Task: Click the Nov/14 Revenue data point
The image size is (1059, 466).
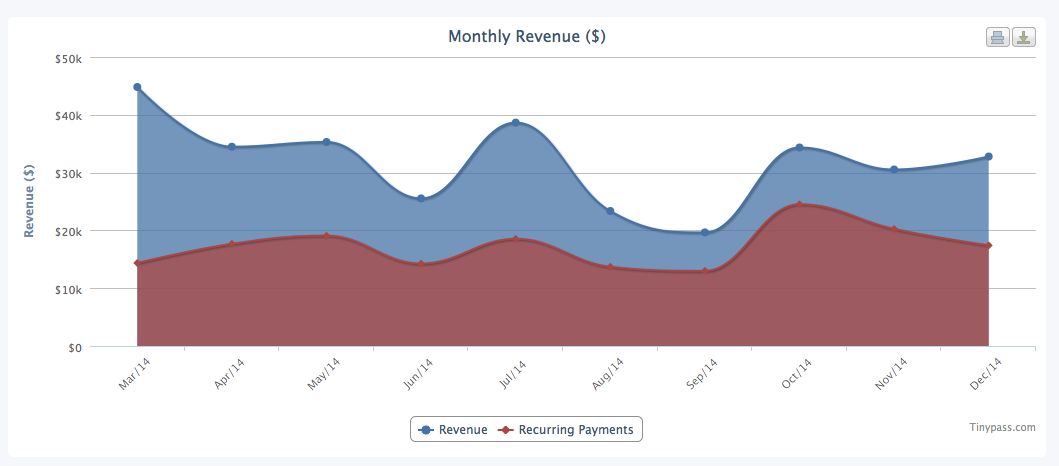Action: 894,170
